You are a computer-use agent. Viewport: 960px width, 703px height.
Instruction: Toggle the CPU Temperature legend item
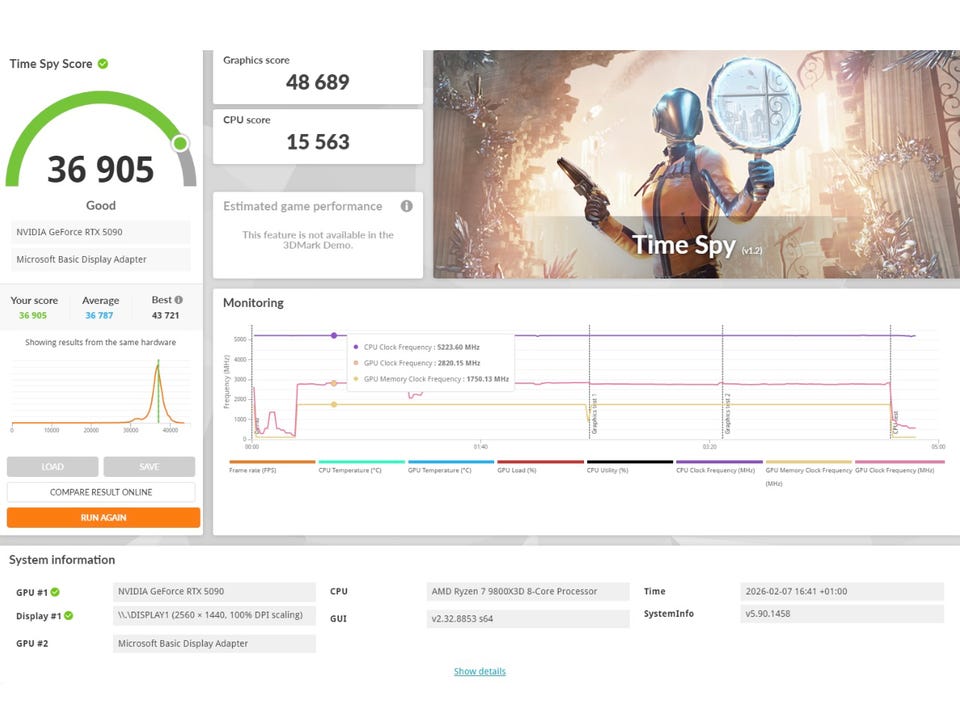point(361,467)
